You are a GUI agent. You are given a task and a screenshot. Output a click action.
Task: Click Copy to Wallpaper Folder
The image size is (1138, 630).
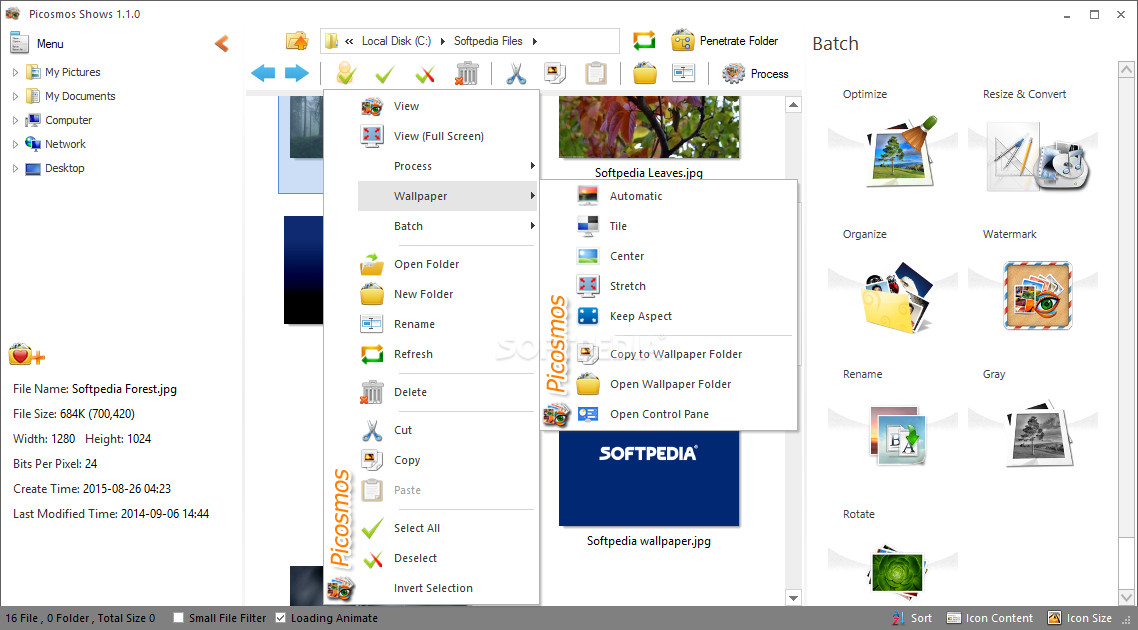click(x=684, y=354)
